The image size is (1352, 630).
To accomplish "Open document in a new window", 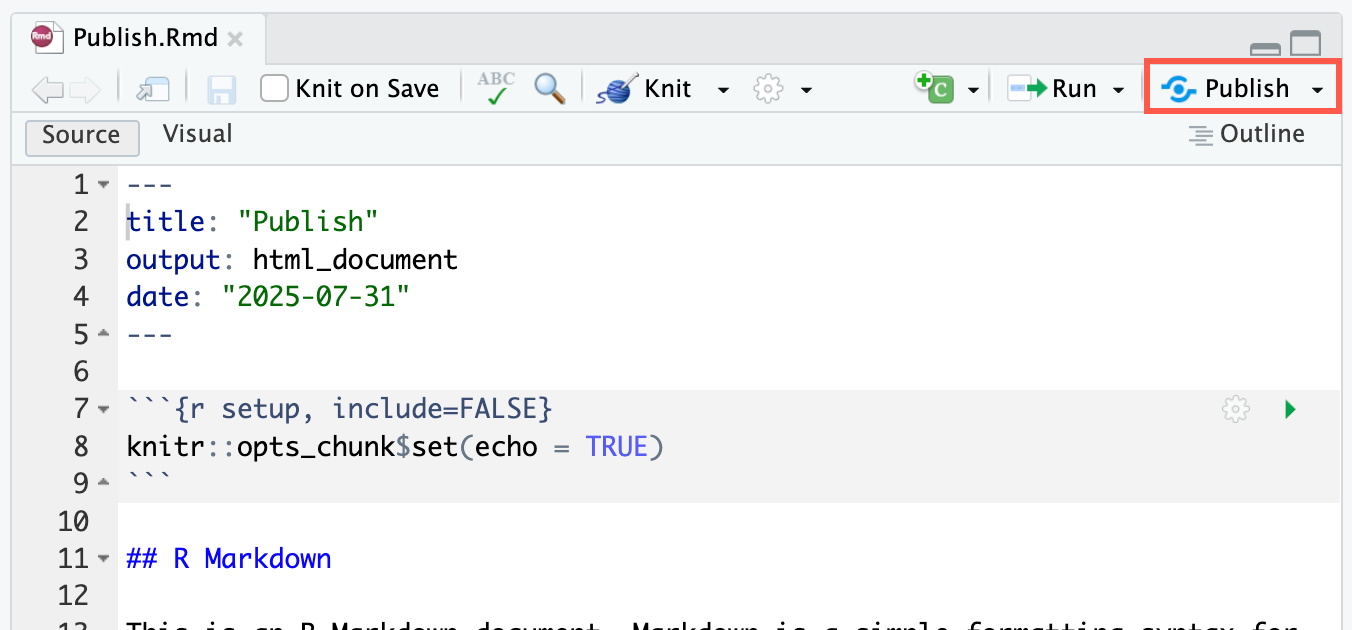I will [x=152, y=88].
